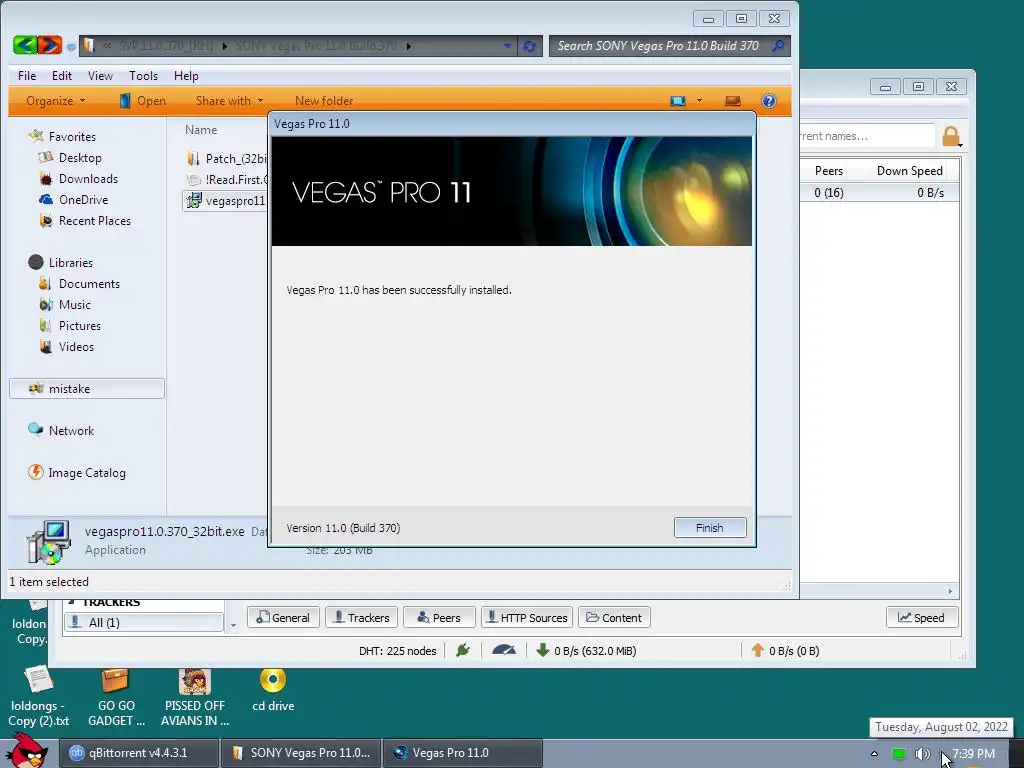Open the View menu in Explorer

click(x=101, y=76)
